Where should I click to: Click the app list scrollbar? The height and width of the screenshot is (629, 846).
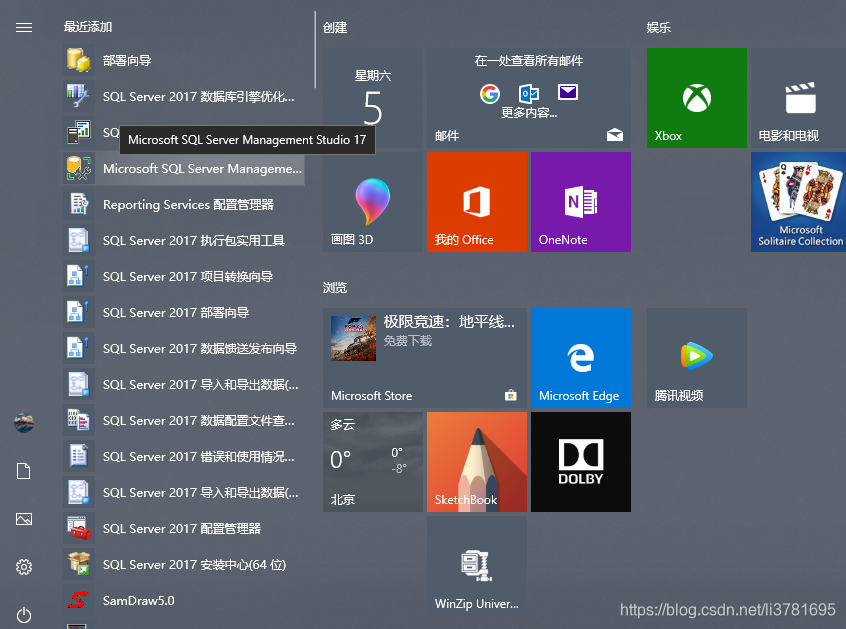click(315, 50)
